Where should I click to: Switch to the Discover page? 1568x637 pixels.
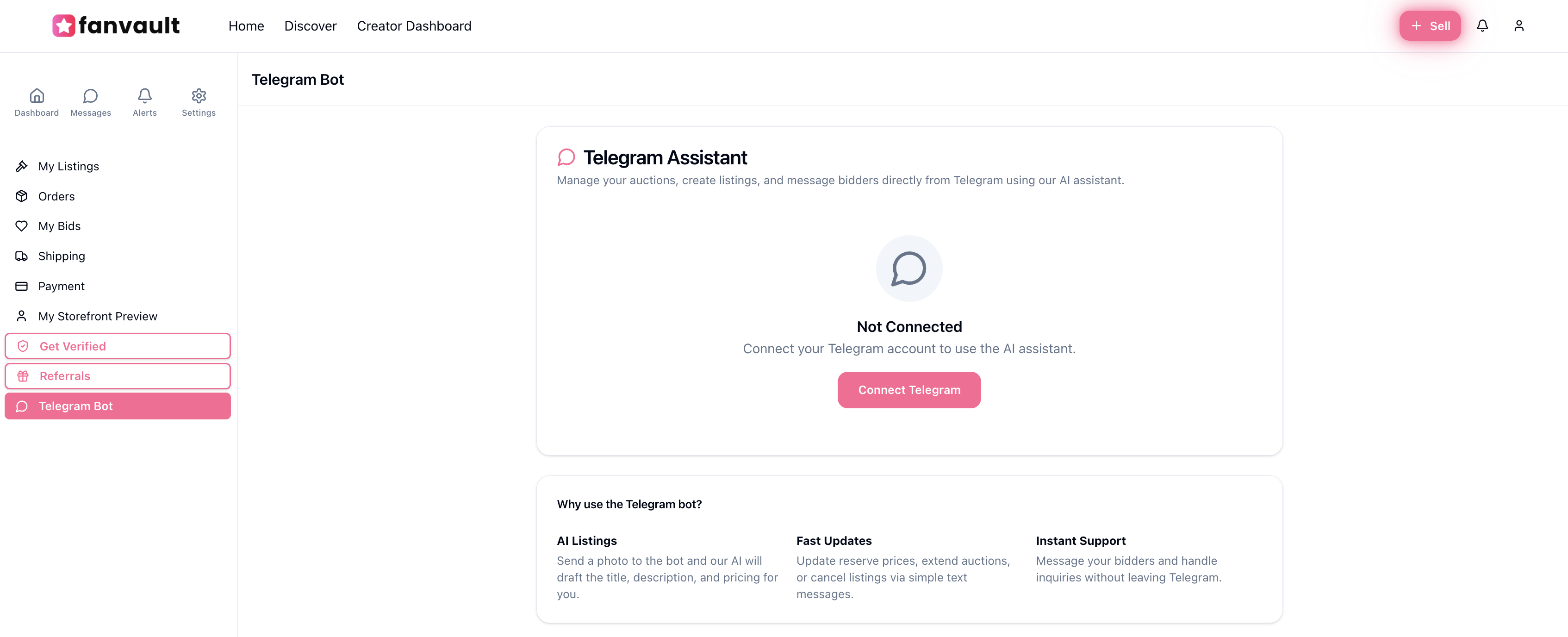pos(311,25)
